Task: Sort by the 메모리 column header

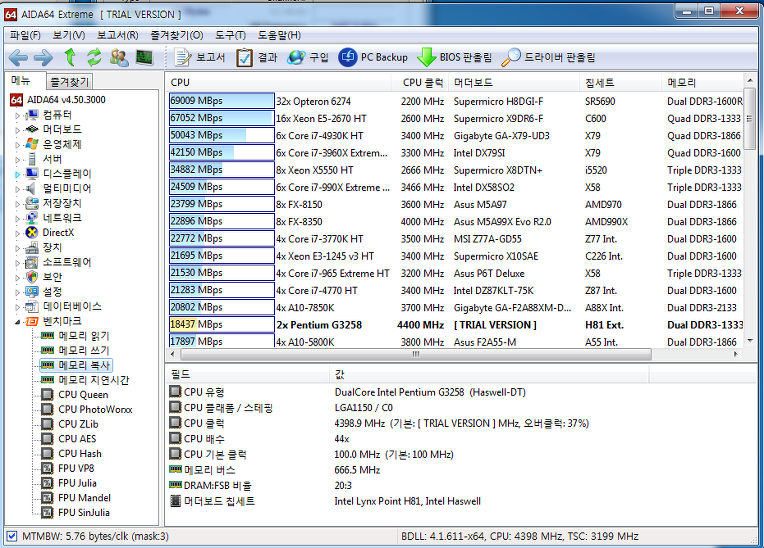Action: pyautogui.click(x=703, y=82)
